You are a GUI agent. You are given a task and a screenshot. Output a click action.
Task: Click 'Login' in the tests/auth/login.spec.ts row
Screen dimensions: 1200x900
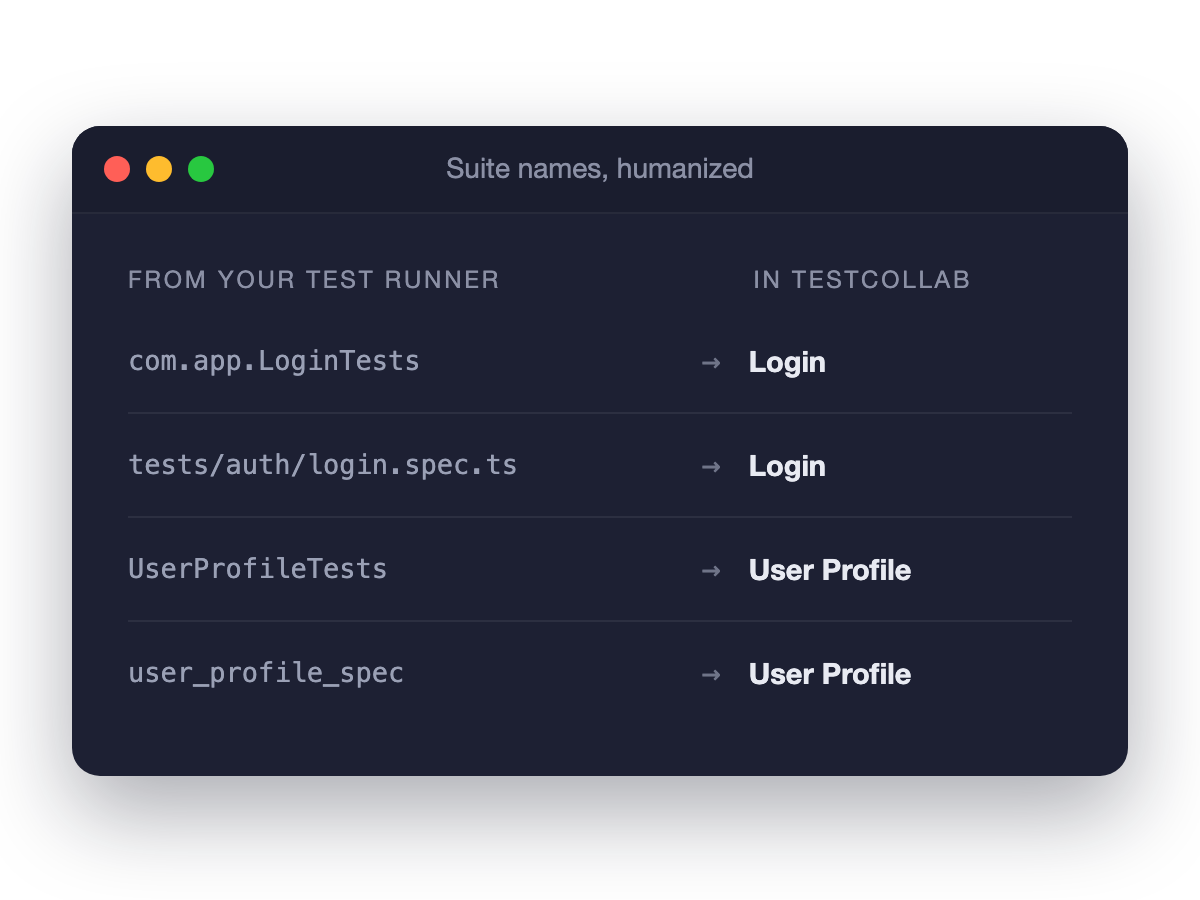click(787, 466)
